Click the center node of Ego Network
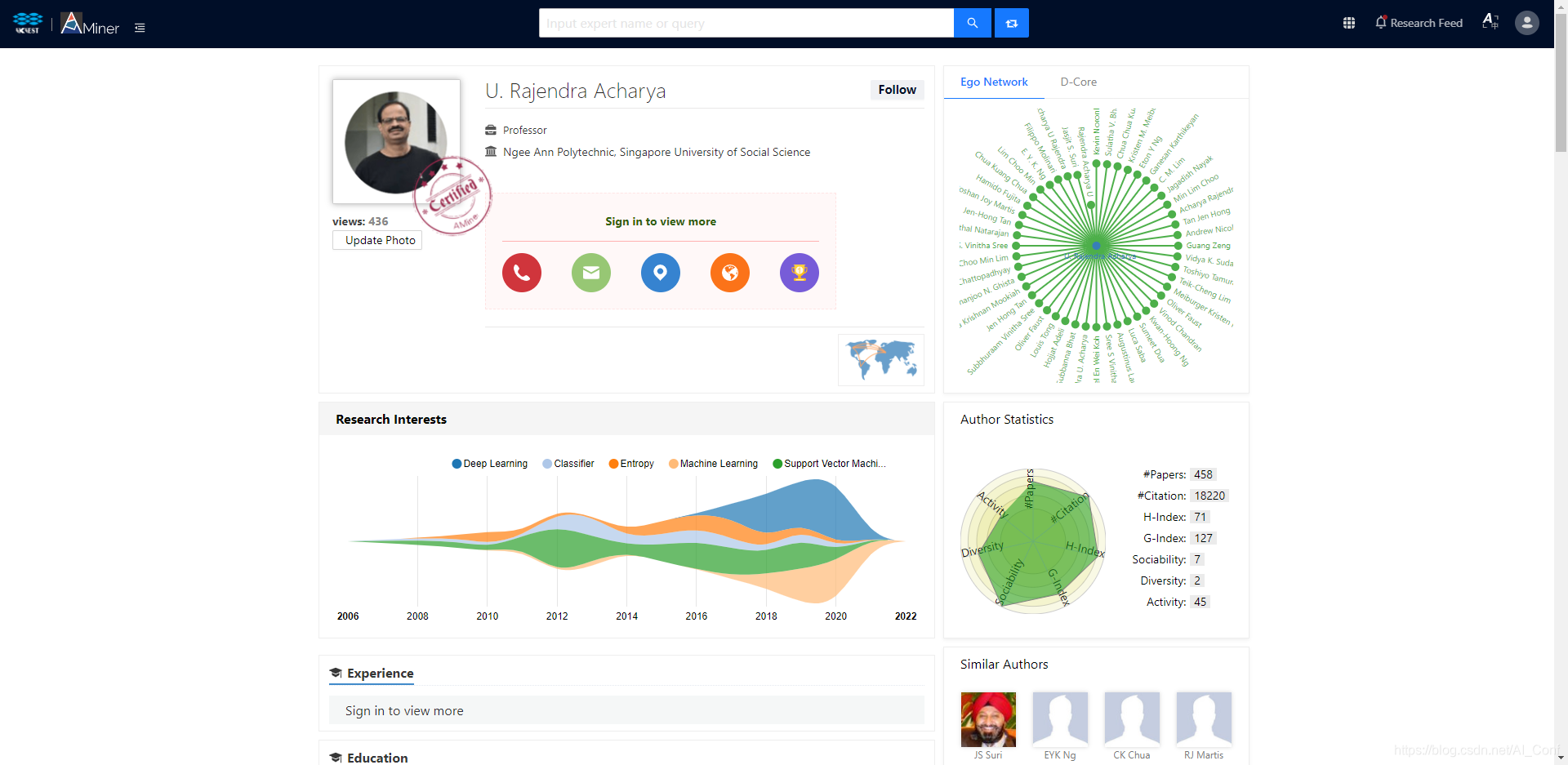1568x765 pixels. pos(1096,246)
